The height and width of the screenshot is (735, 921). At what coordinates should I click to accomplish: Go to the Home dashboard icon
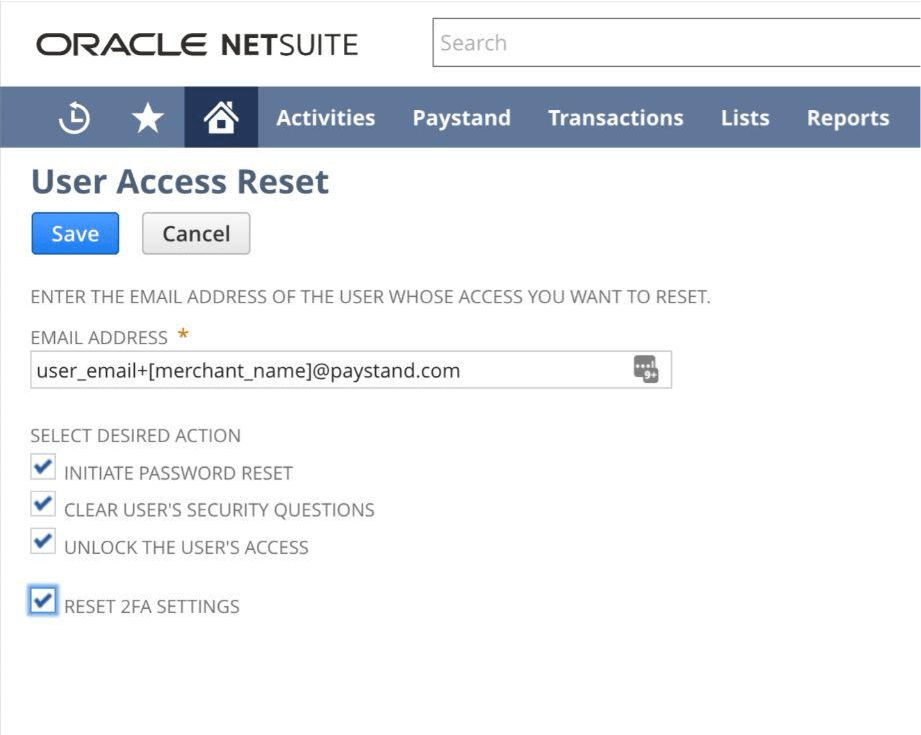(221, 117)
